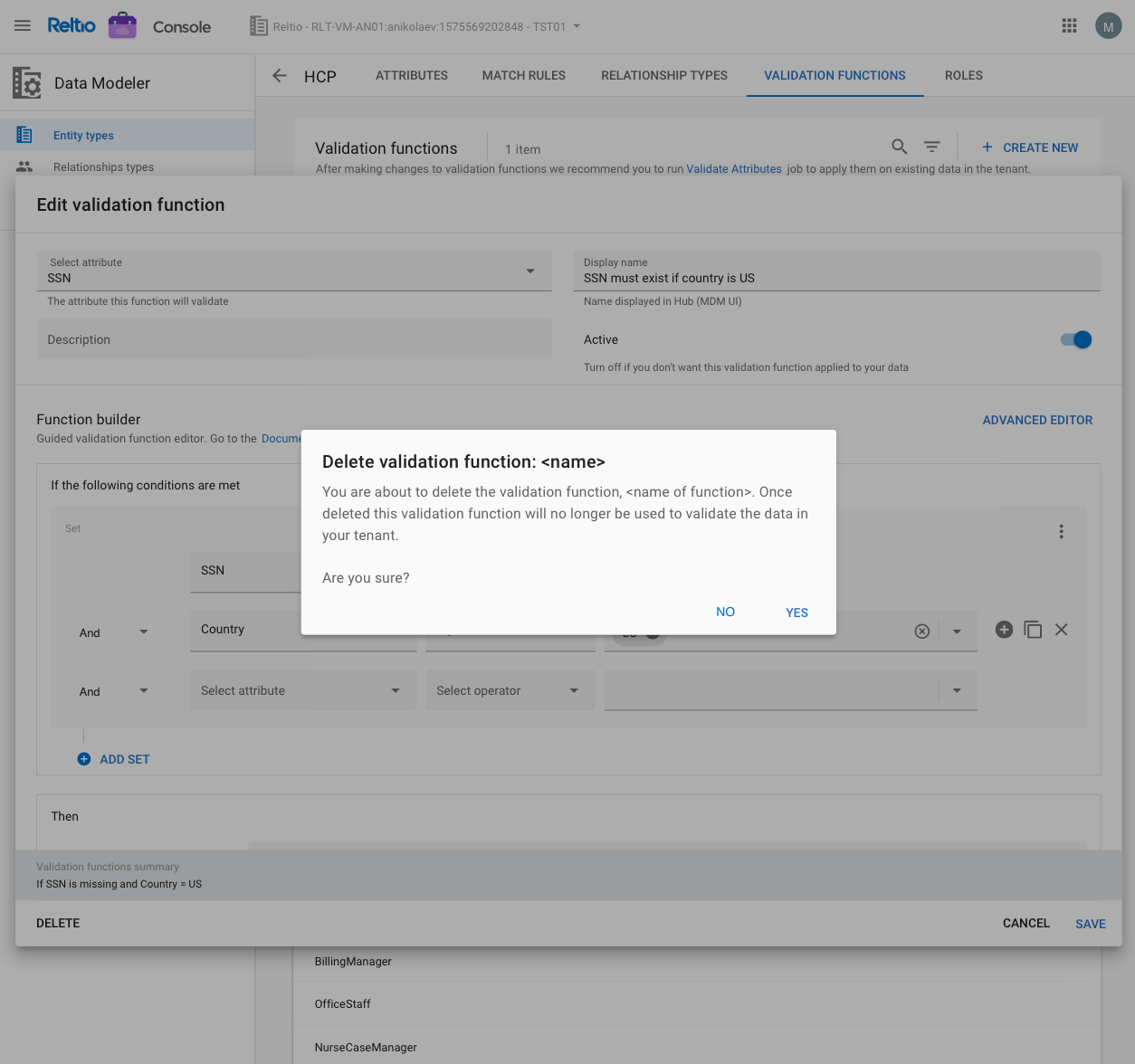This screenshot has width=1135, height=1064.
Task: Select the VALIDATION FUNCTIONS tab
Action: click(x=835, y=75)
